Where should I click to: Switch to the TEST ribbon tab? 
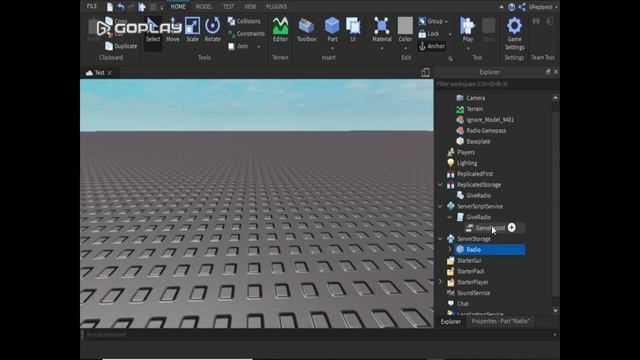click(x=229, y=7)
